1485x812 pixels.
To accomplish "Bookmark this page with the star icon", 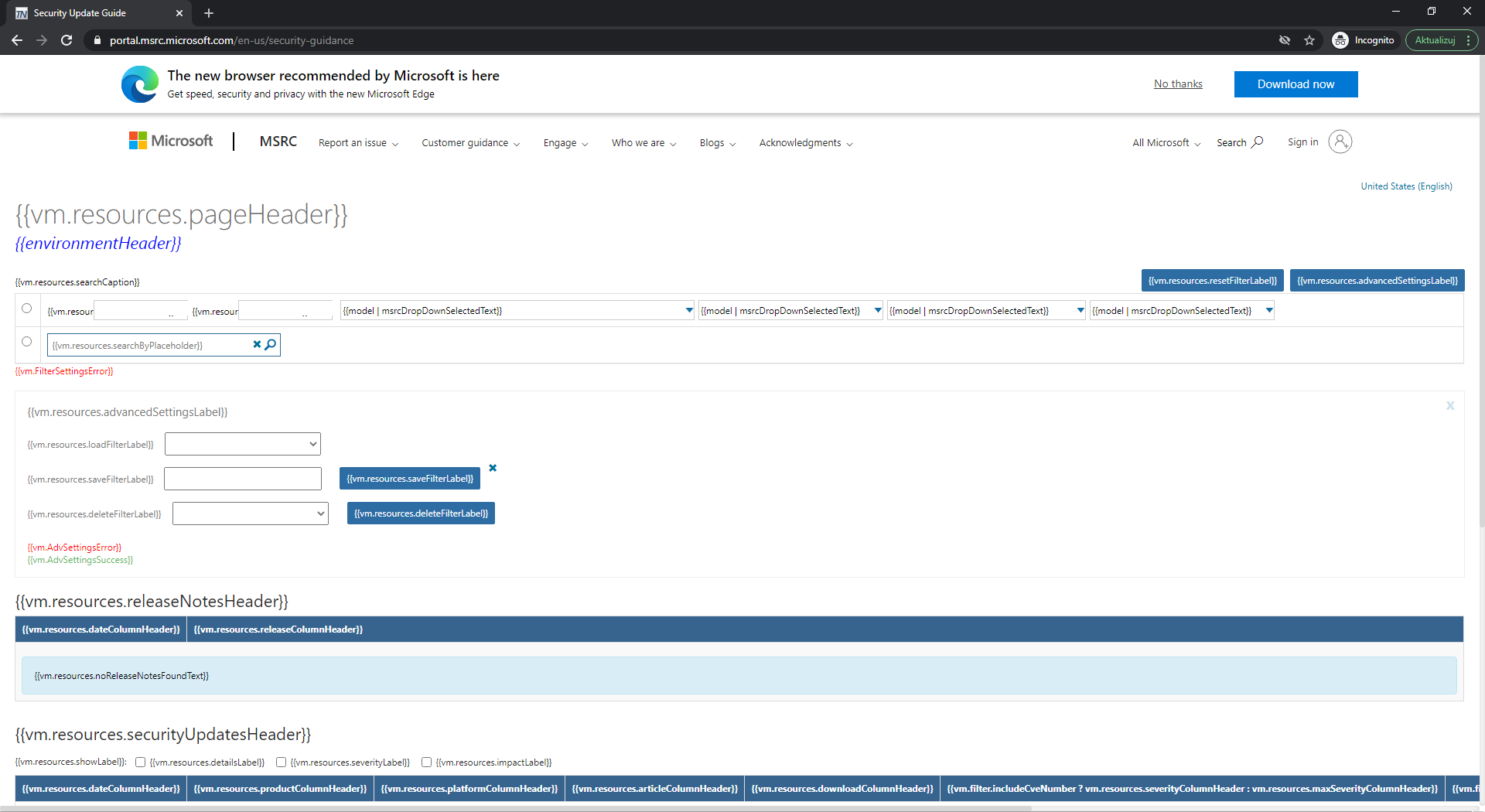I will pyautogui.click(x=1309, y=40).
